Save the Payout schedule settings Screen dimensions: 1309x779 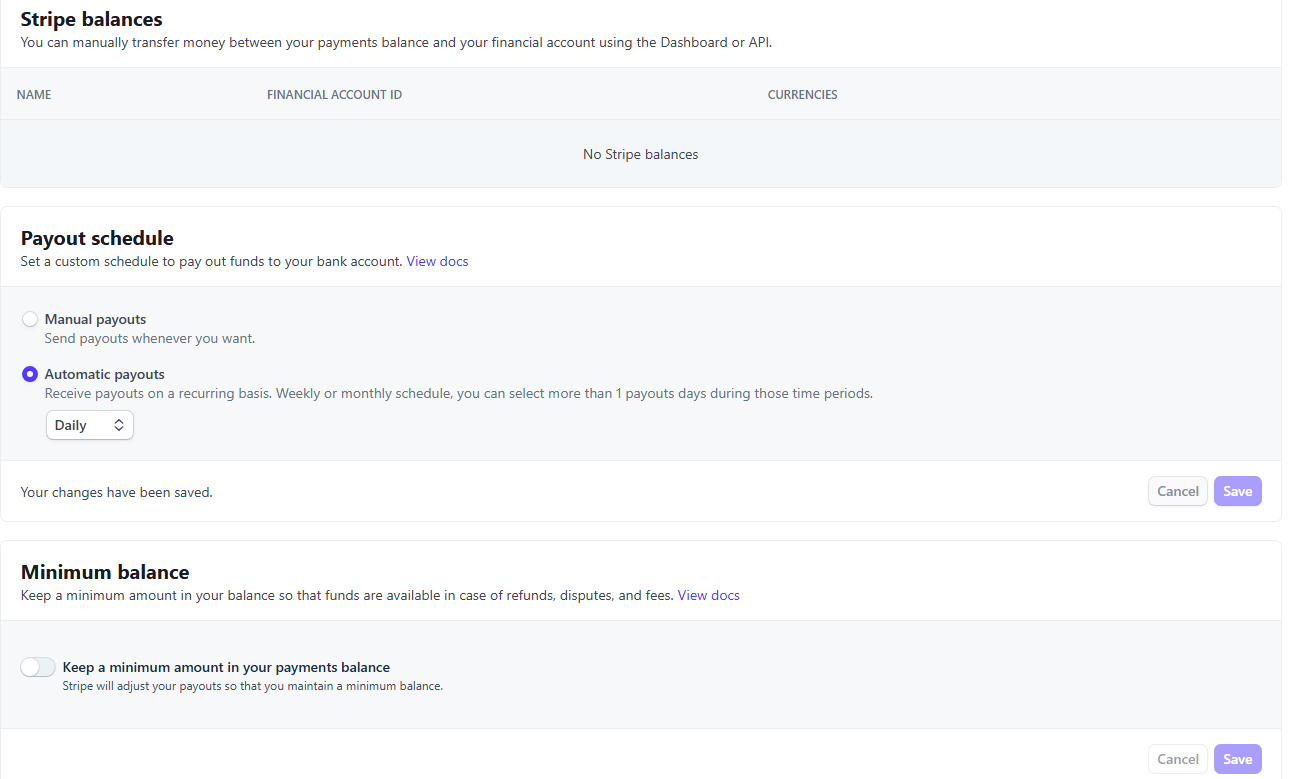pyautogui.click(x=1238, y=491)
